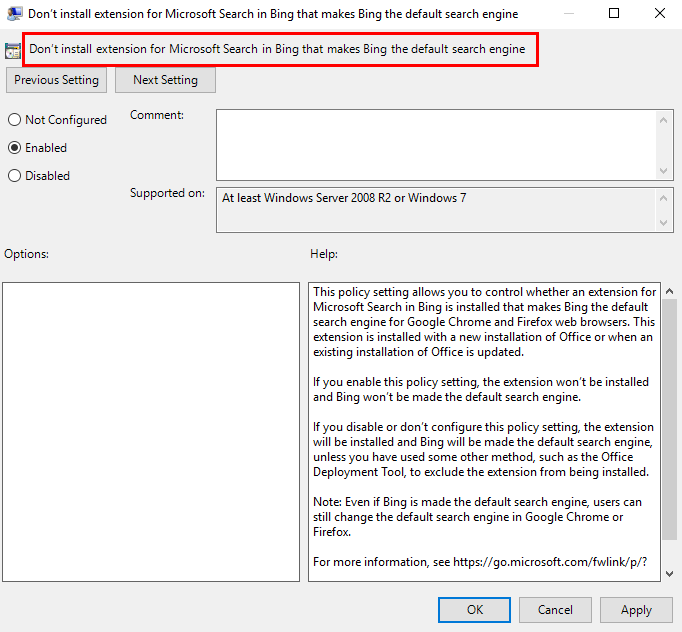Go to the Next Setting
The image size is (682, 632).
pos(165,80)
